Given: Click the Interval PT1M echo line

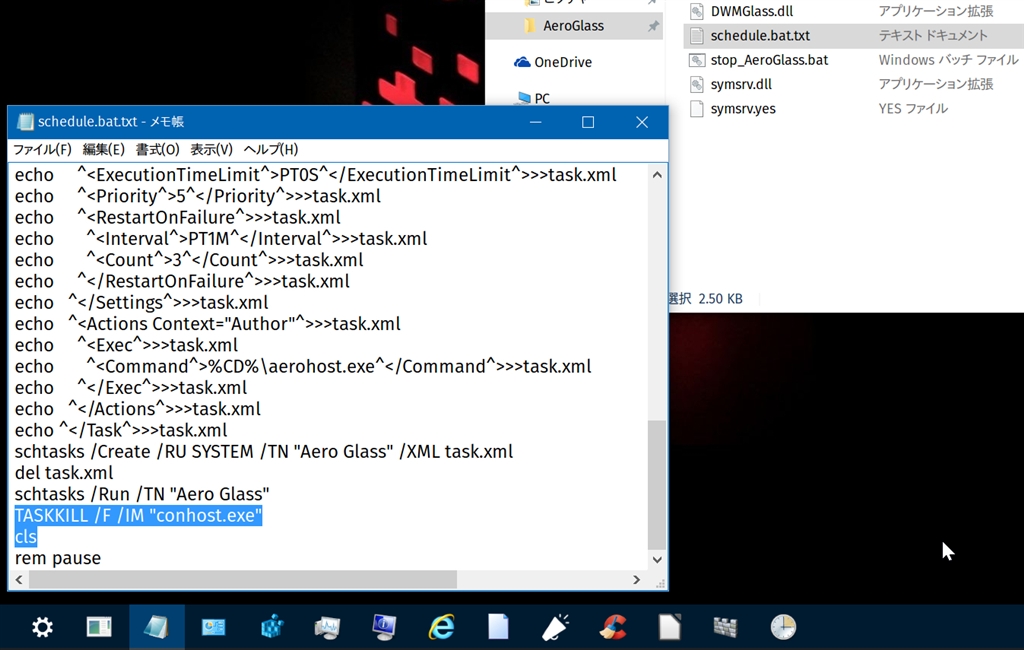Looking at the screenshot, I should point(221,238).
